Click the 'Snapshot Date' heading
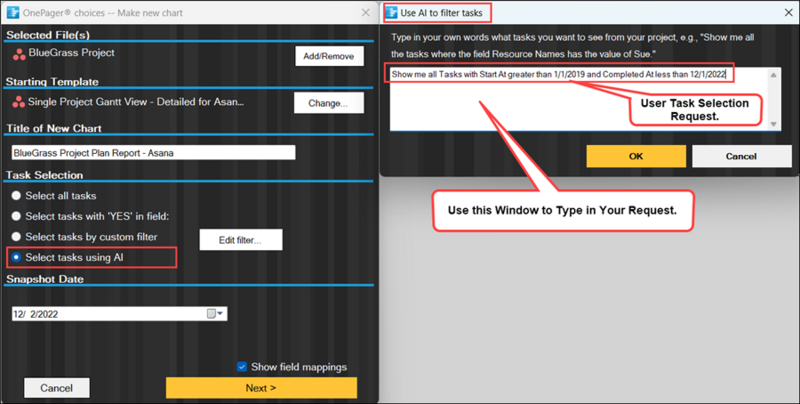The image size is (800, 404). (45, 279)
